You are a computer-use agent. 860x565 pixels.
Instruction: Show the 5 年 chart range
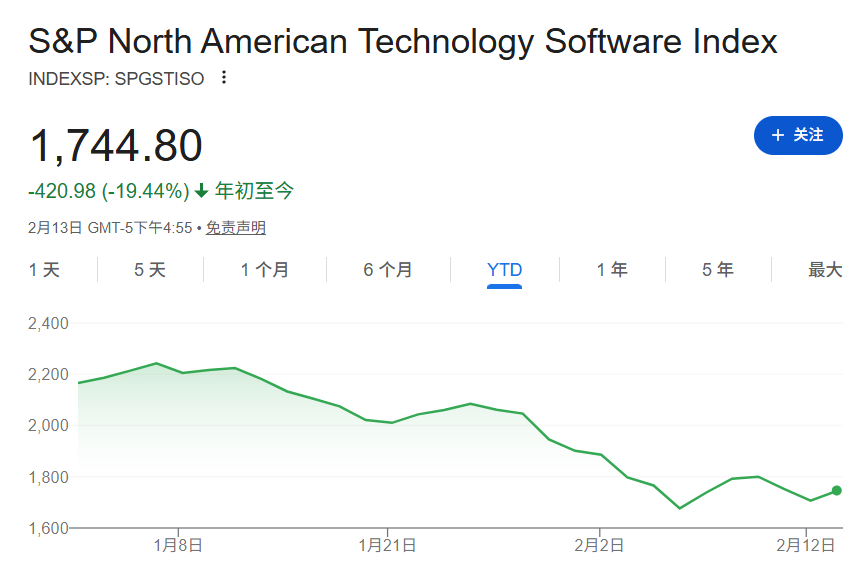[x=718, y=270]
